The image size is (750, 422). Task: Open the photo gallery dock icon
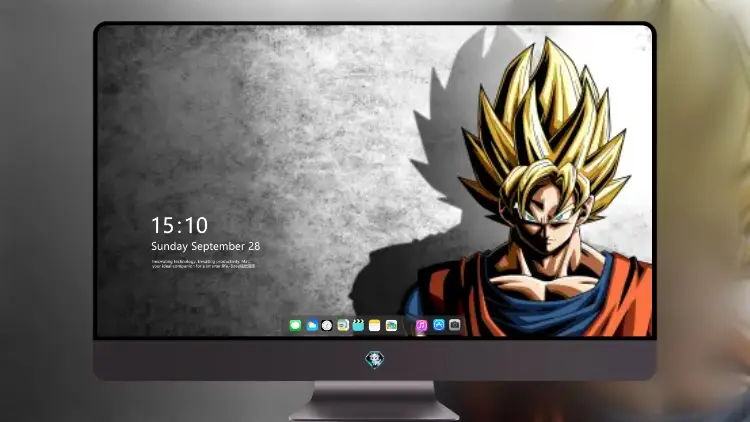[x=391, y=326]
